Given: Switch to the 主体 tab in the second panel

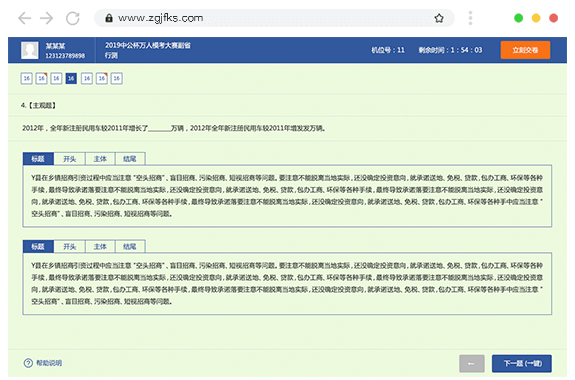Looking at the screenshot, I should [x=100, y=246].
